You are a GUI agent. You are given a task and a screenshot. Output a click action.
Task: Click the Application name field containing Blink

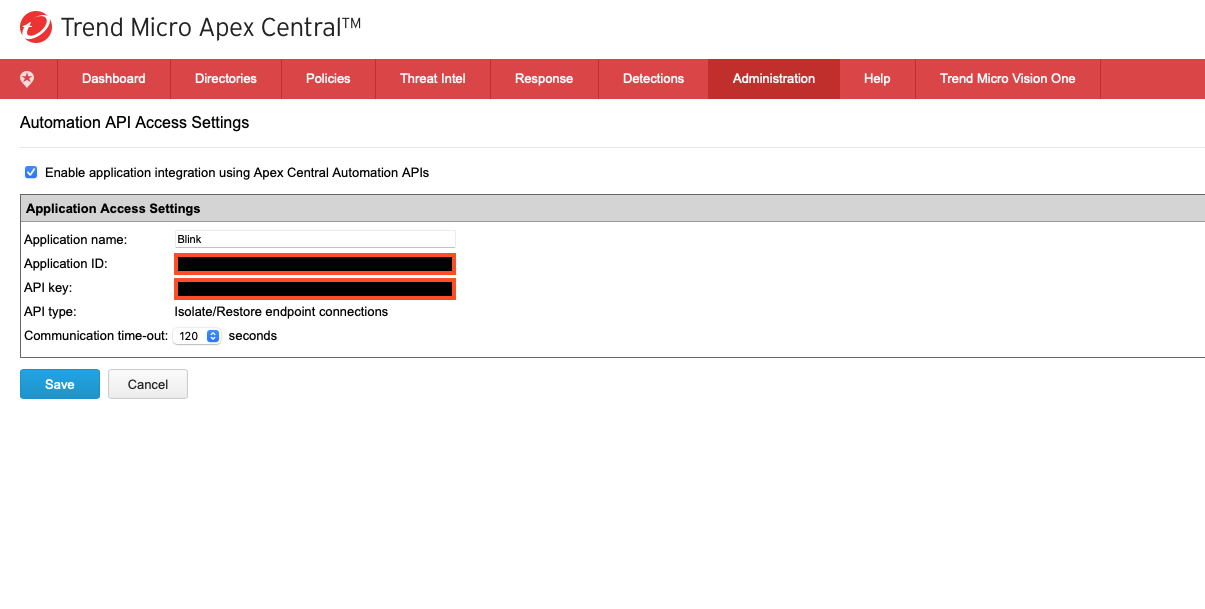(x=315, y=239)
